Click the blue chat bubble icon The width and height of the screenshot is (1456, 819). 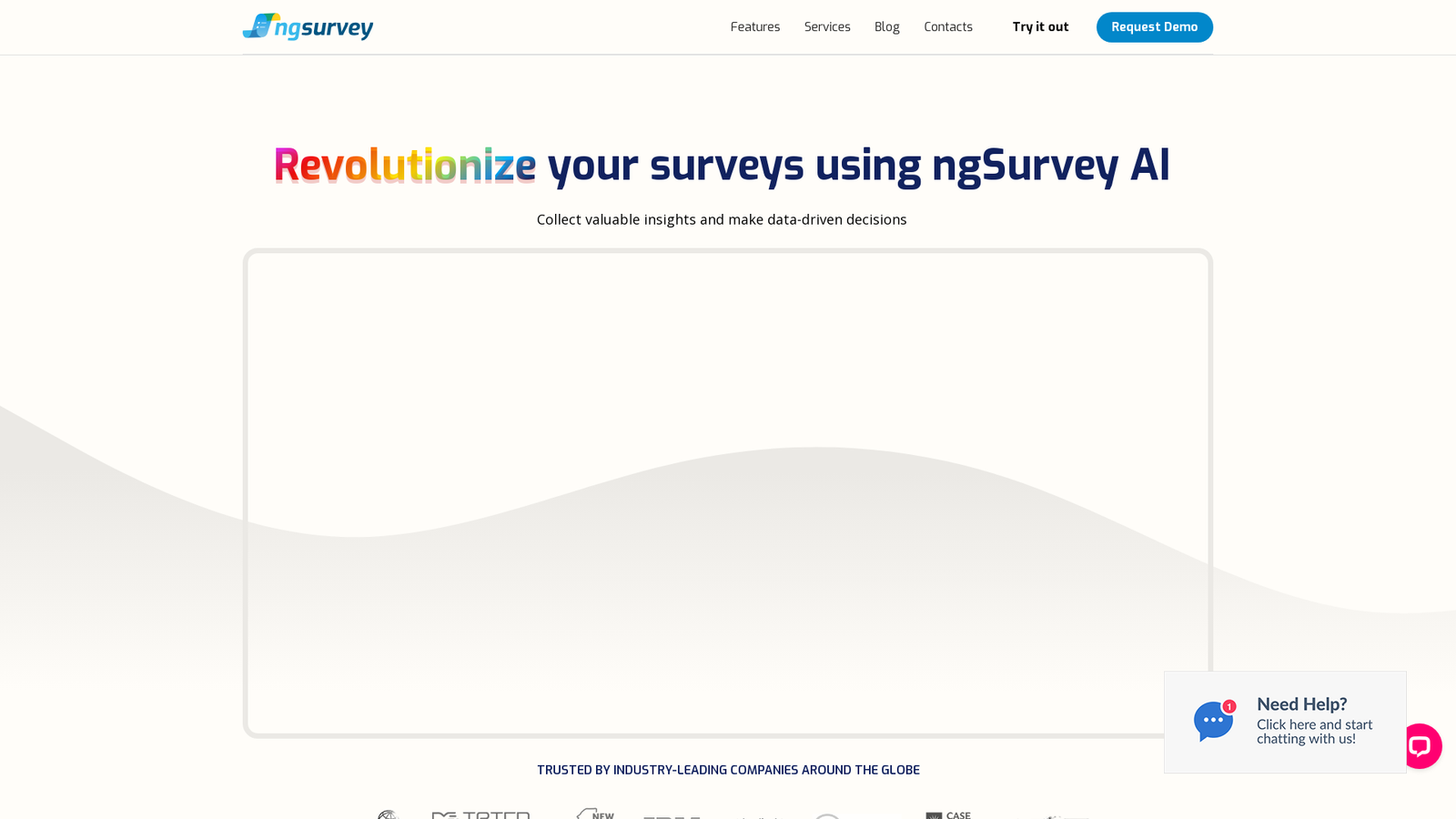coord(1213,722)
